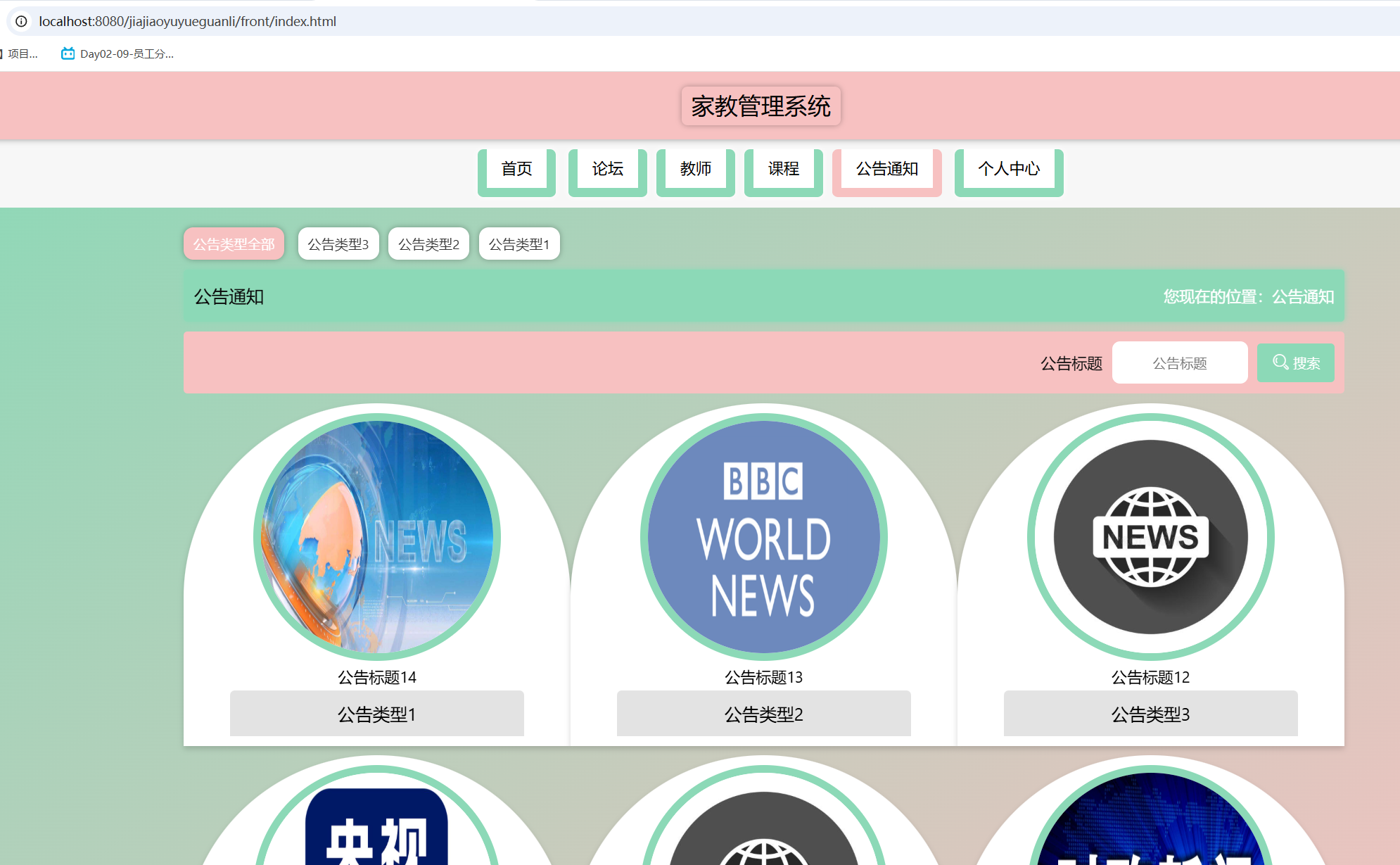This screenshot has width=1400, height=865.
Task: Open the dark blue digital map thumbnail
Action: [x=1151, y=816]
